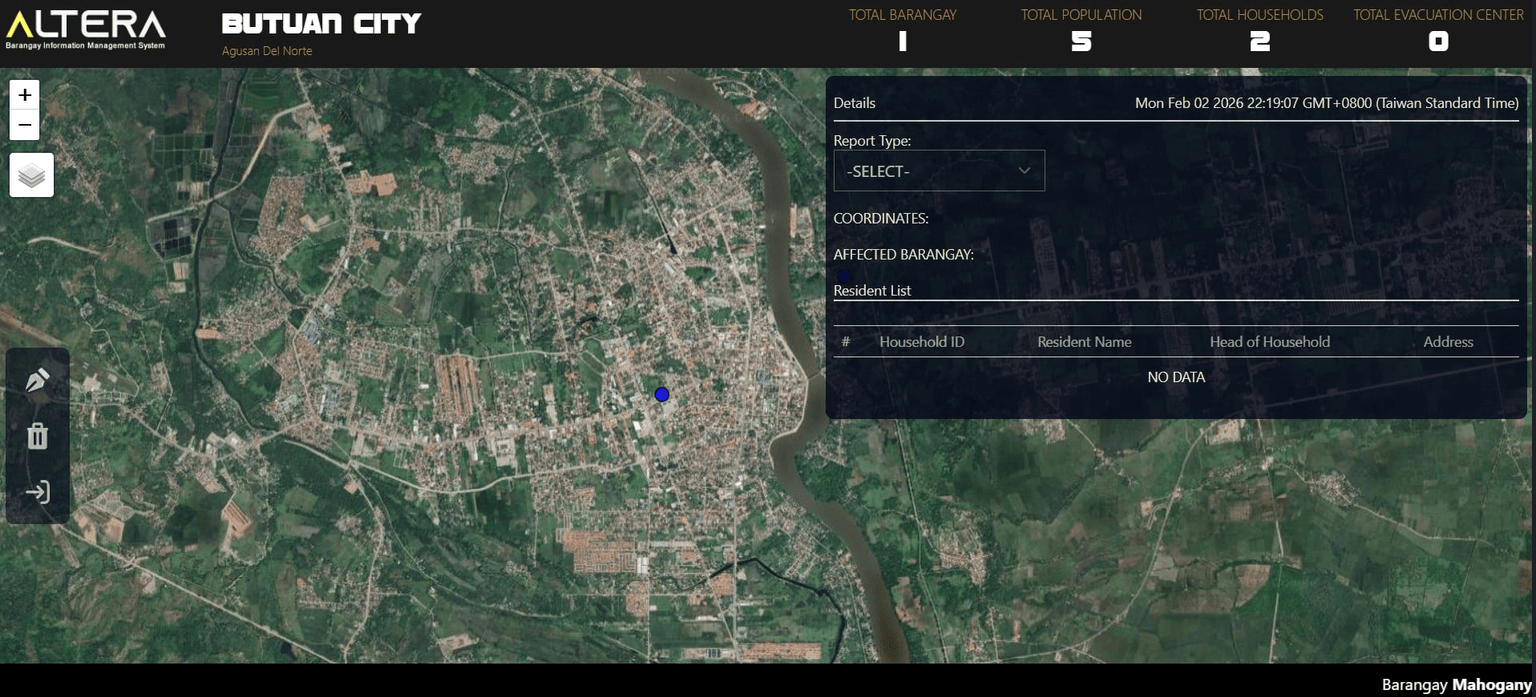
Task: Click the Household ID column header
Action: coord(922,342)
